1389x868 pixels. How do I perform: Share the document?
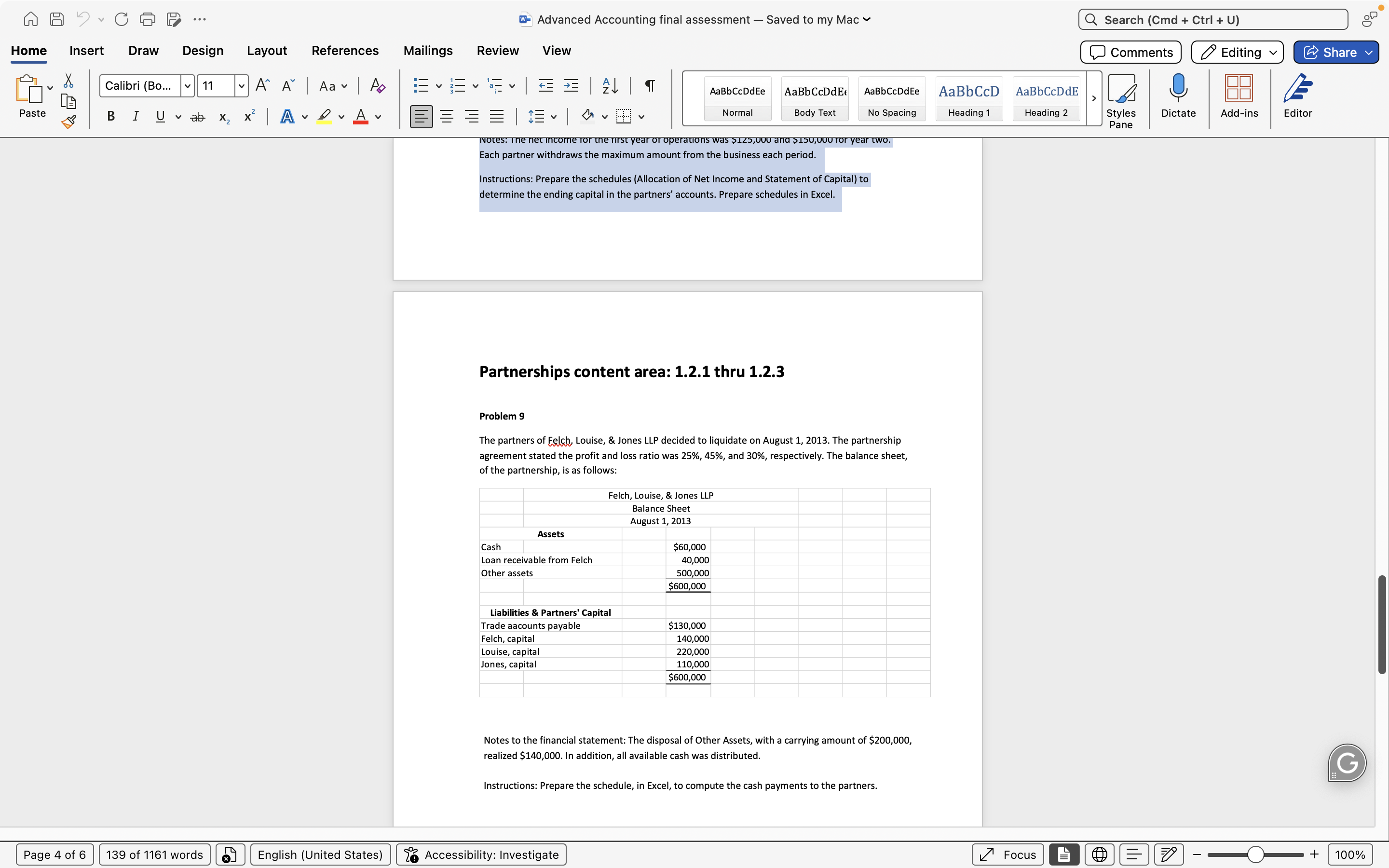(1335, 52)
